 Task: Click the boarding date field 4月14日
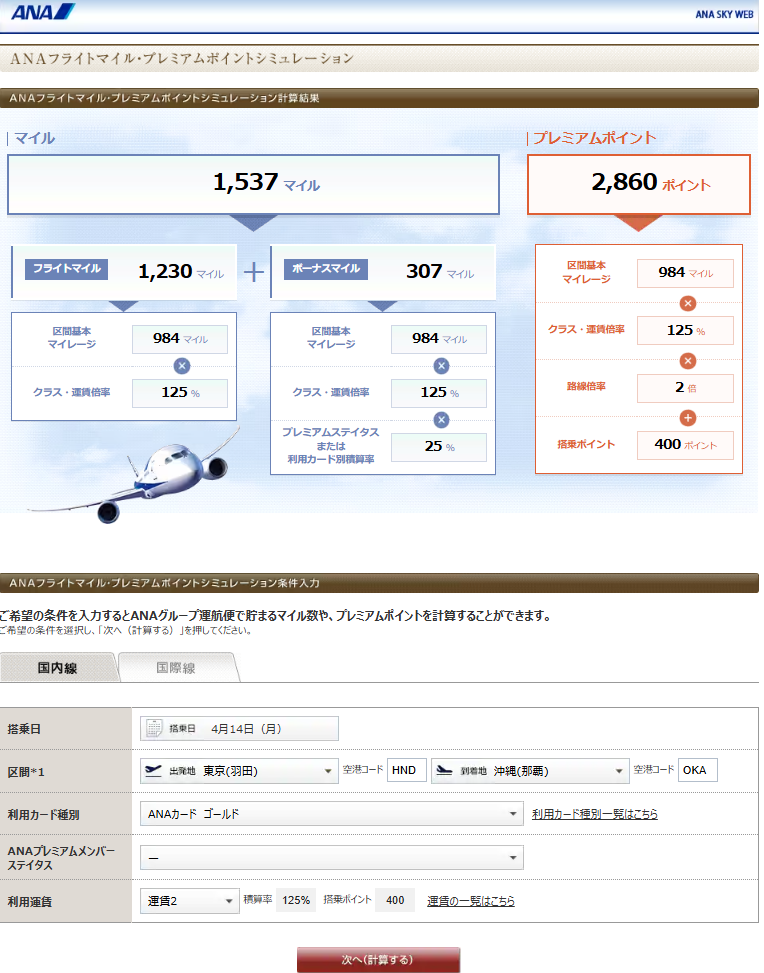[x=239, y=729]
